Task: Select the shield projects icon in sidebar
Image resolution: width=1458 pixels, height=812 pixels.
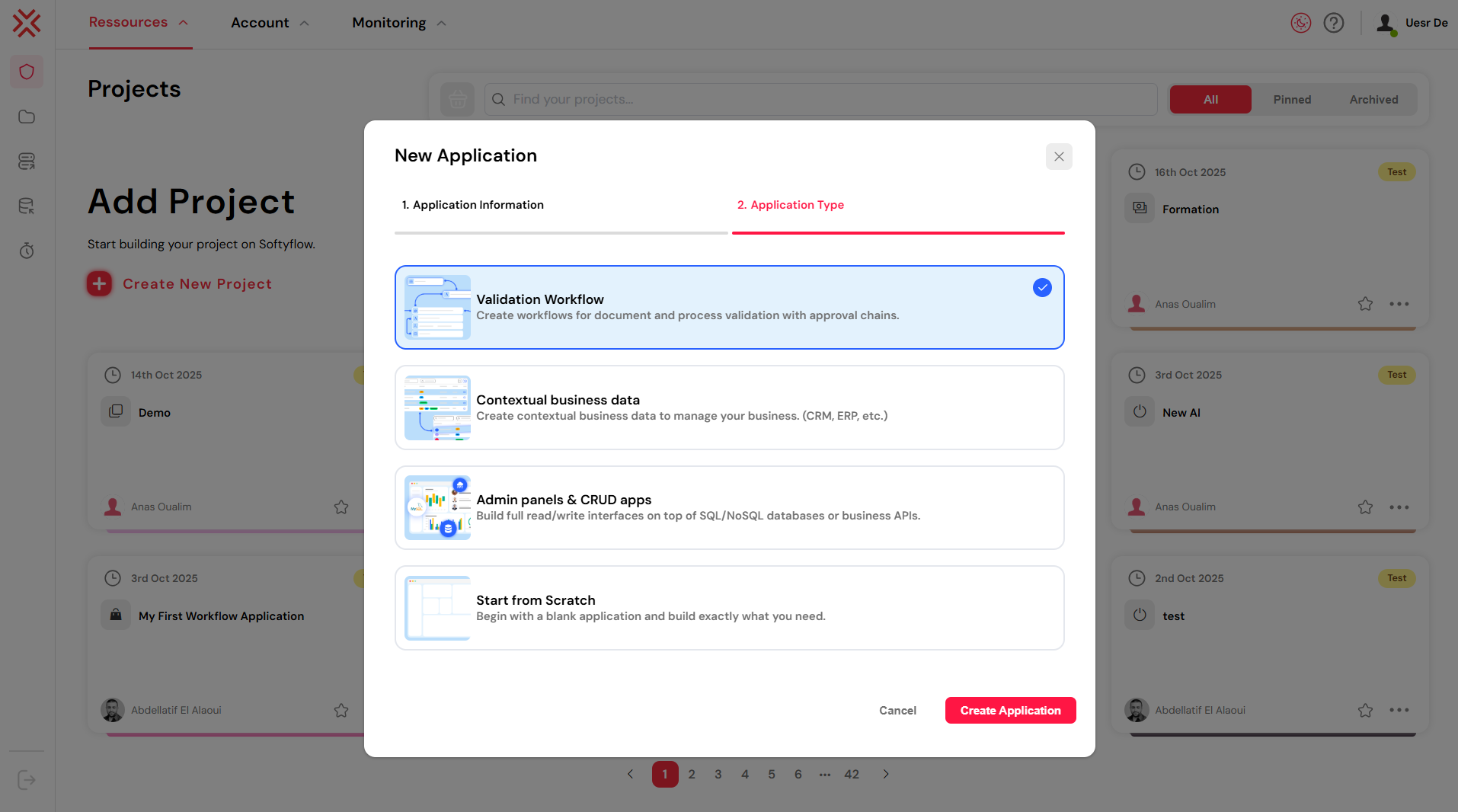Action: click(27, 71)
